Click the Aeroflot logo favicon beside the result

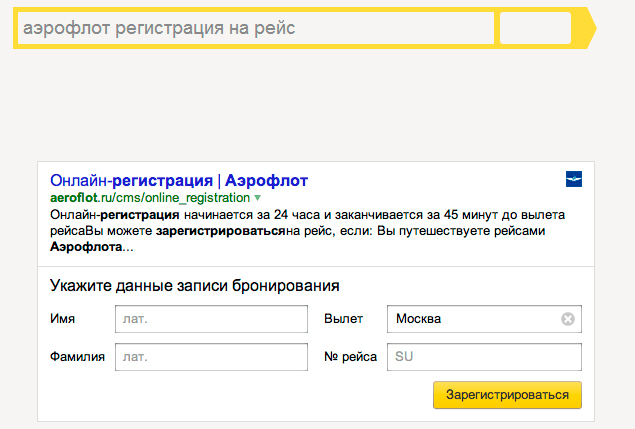pos(574,179)
